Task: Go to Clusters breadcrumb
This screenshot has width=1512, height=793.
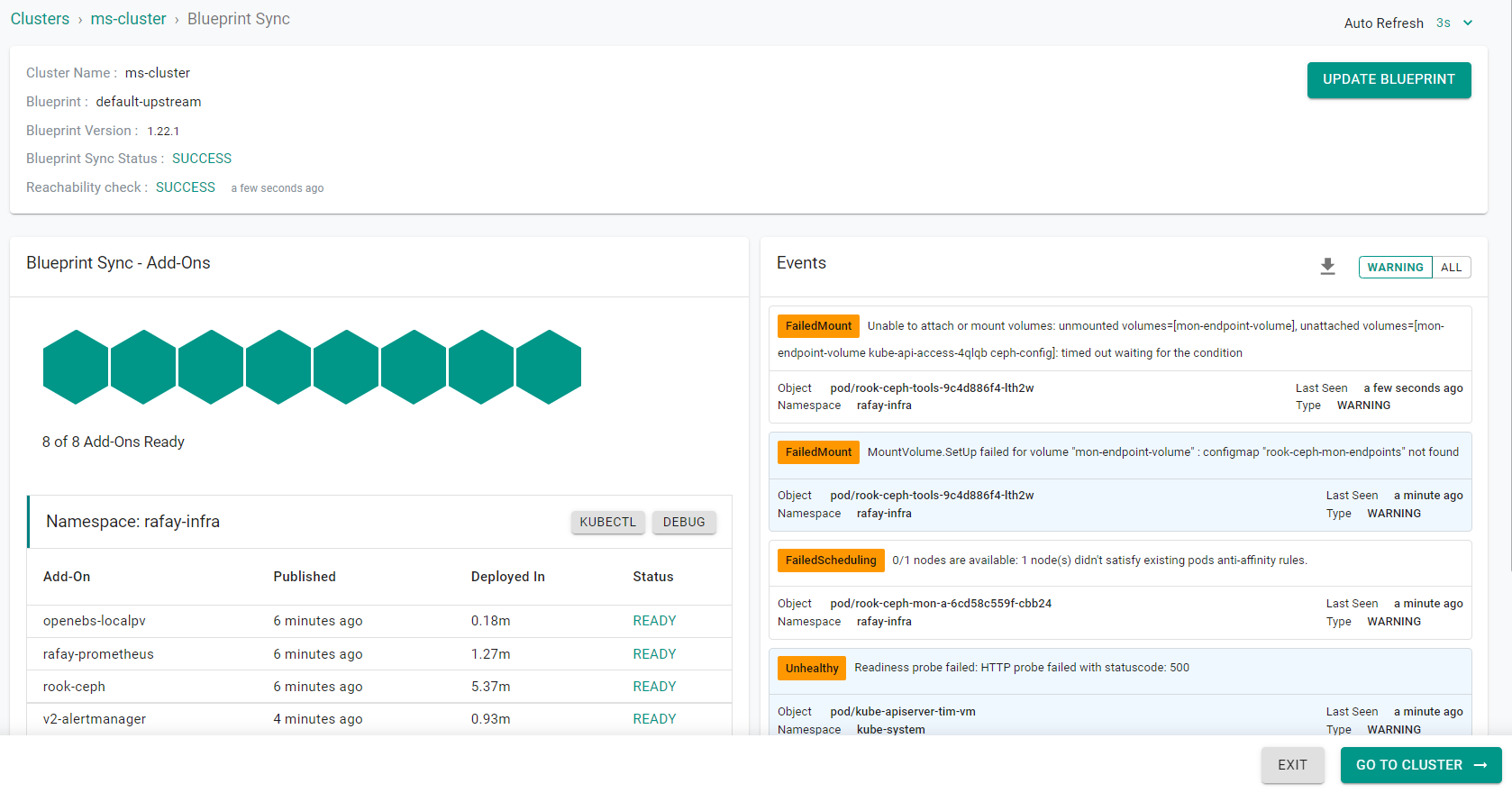Action: 40,19
